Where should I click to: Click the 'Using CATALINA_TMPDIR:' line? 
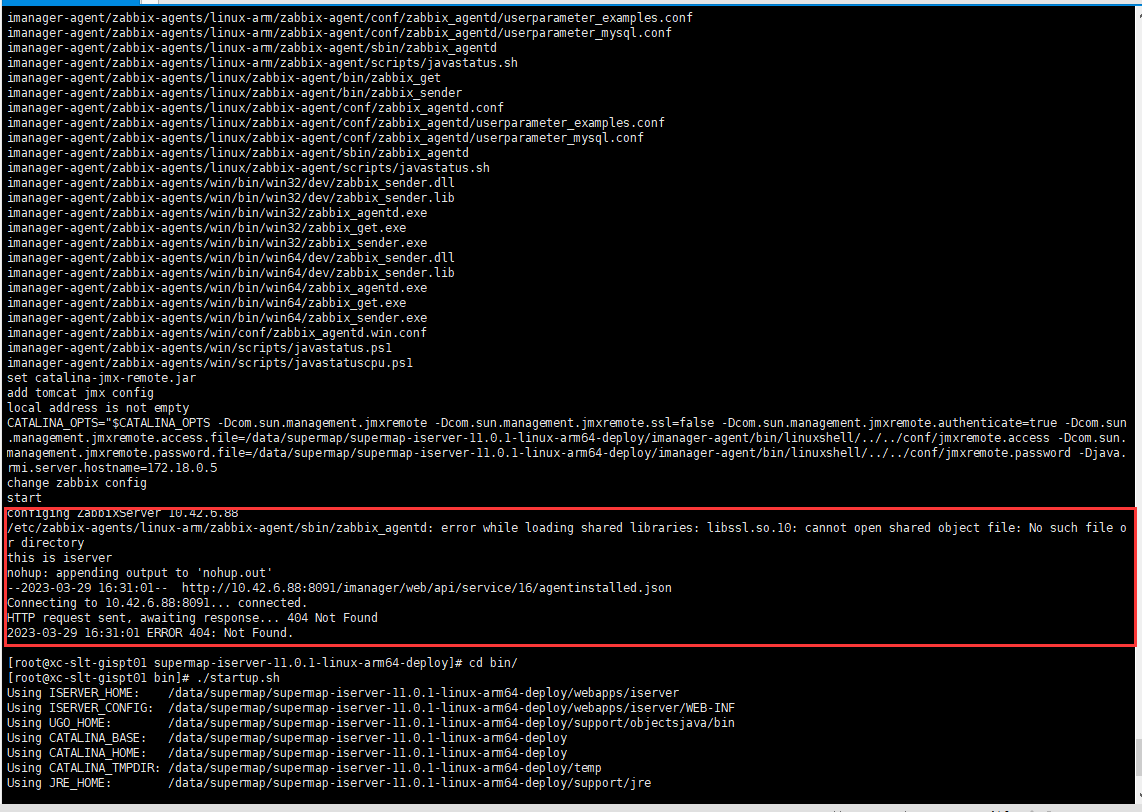point(304,768)
